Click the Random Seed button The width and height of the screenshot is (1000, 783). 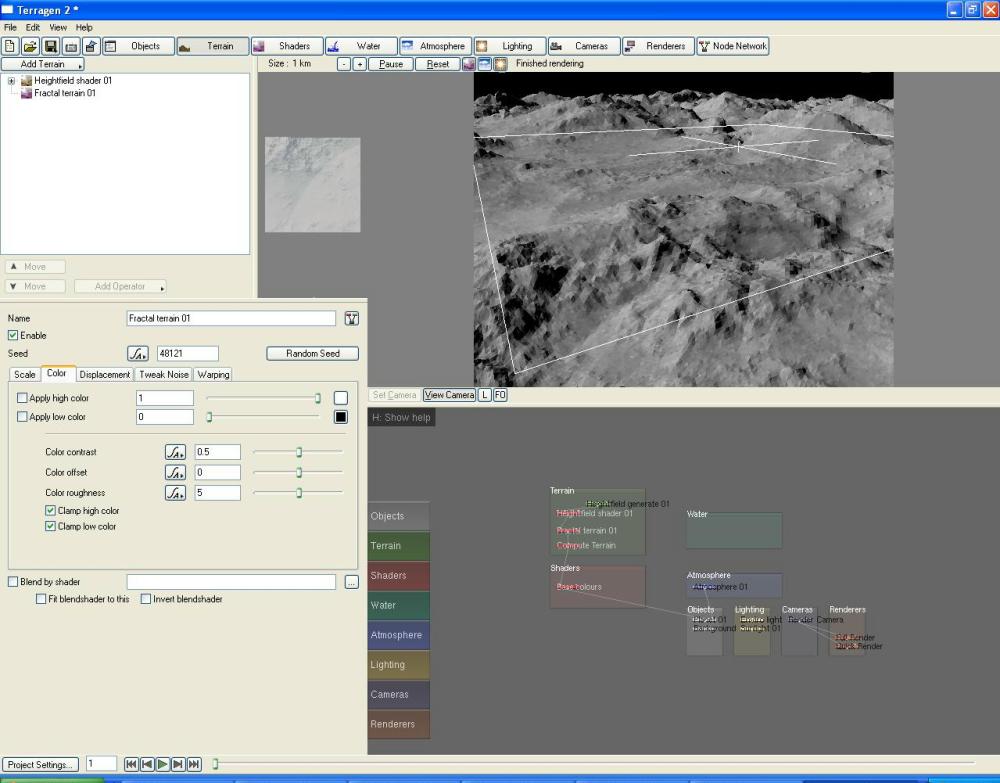point(312,353)
